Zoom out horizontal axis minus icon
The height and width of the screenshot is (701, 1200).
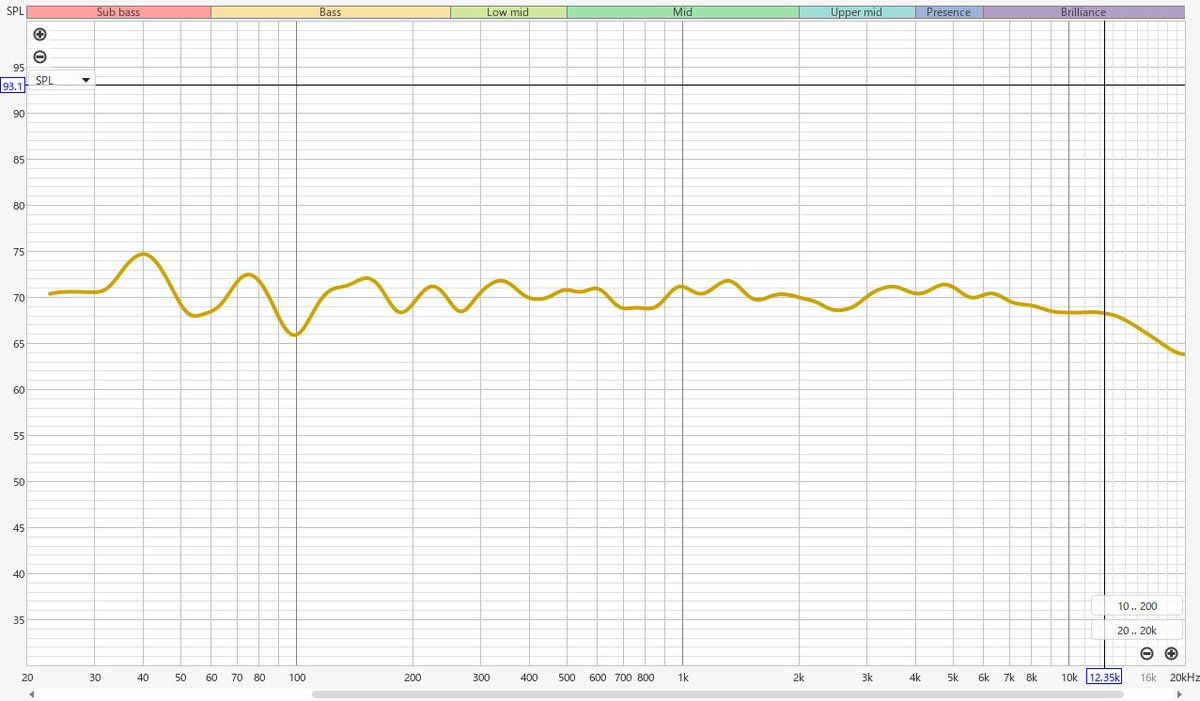[x=1146, y=654]
